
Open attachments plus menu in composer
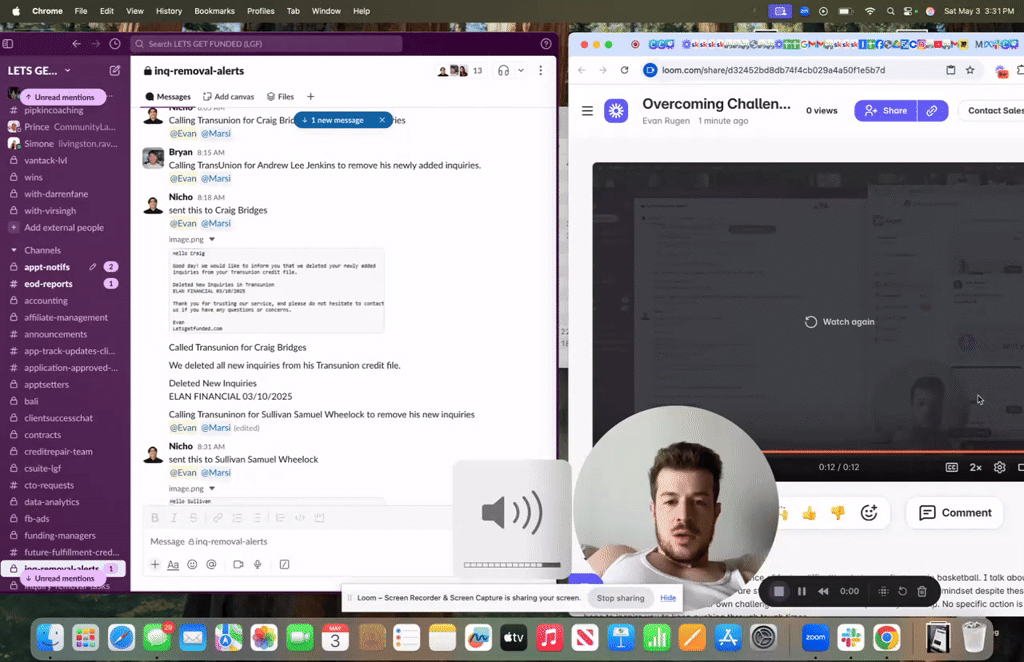[x=155, y=565]
